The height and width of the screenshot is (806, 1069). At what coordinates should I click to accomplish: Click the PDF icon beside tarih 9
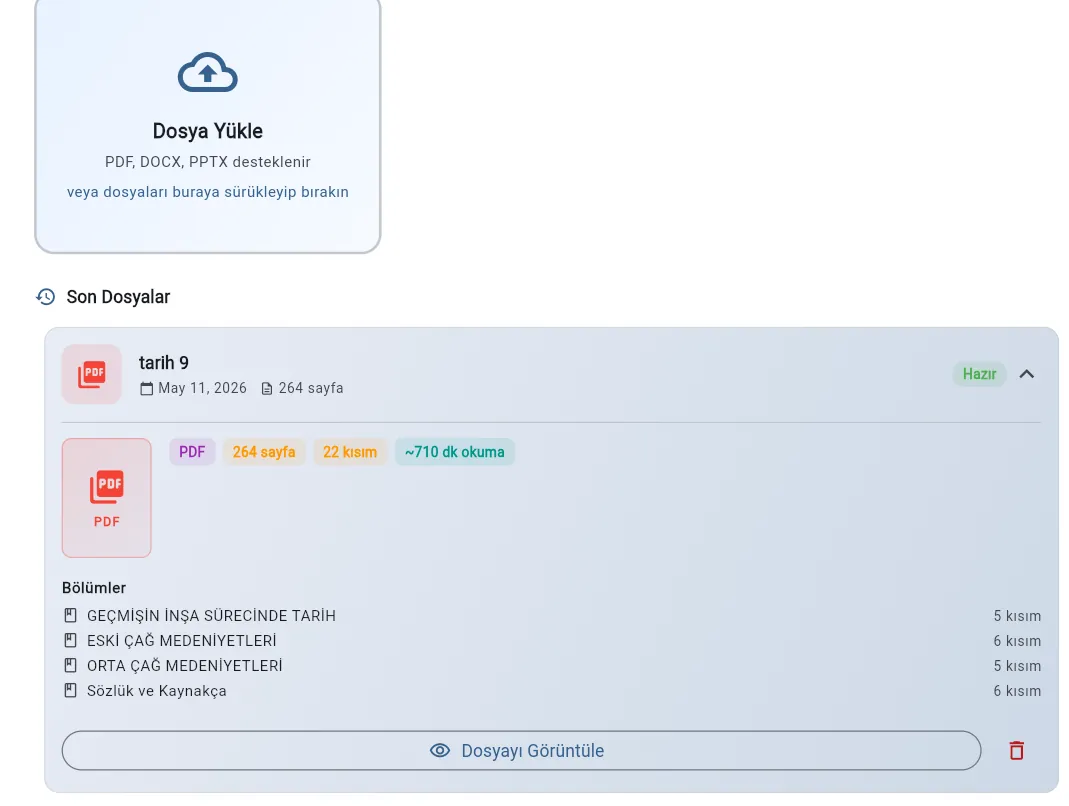tap(91, 374)
